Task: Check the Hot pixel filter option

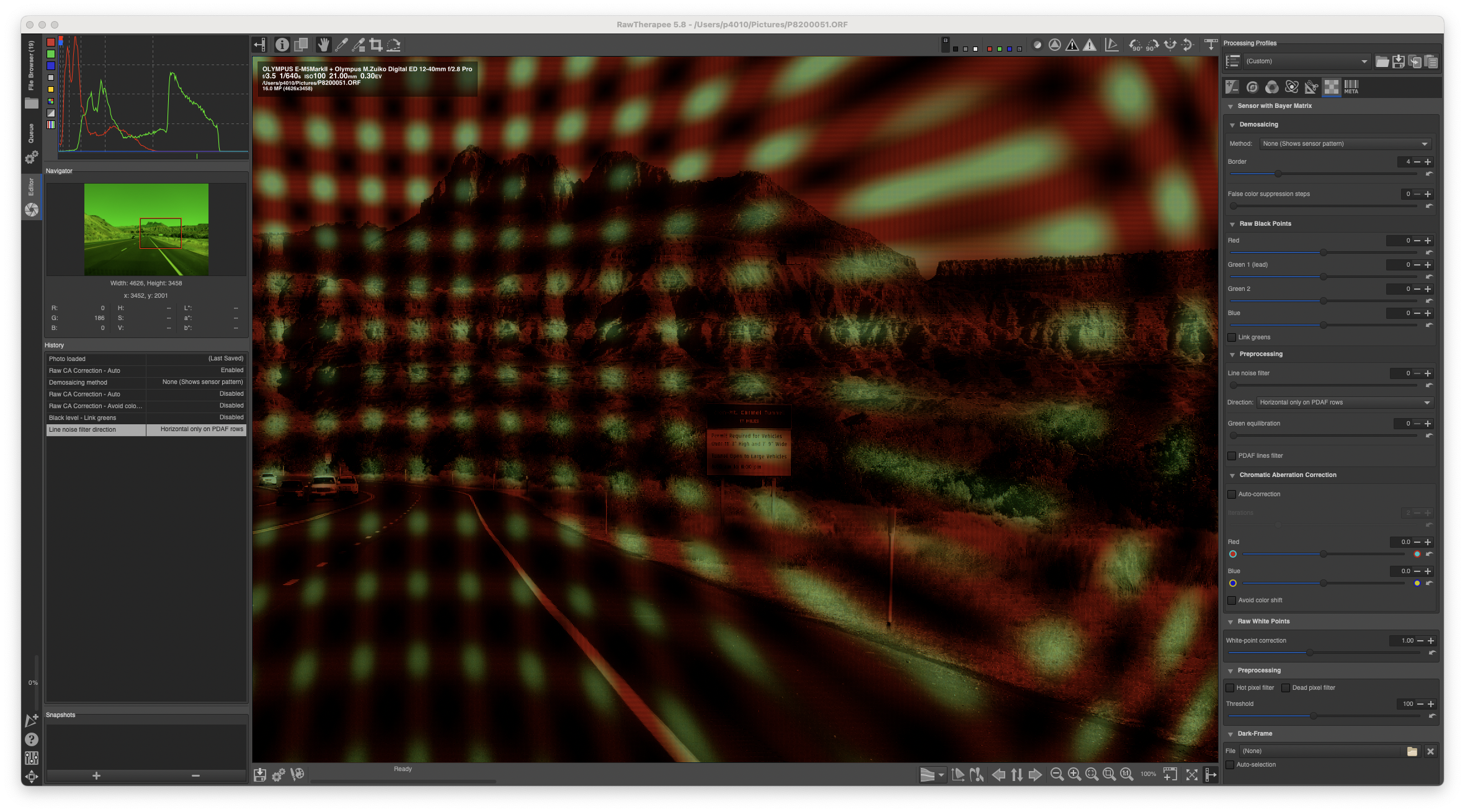Action: [x=1230, y=688]
